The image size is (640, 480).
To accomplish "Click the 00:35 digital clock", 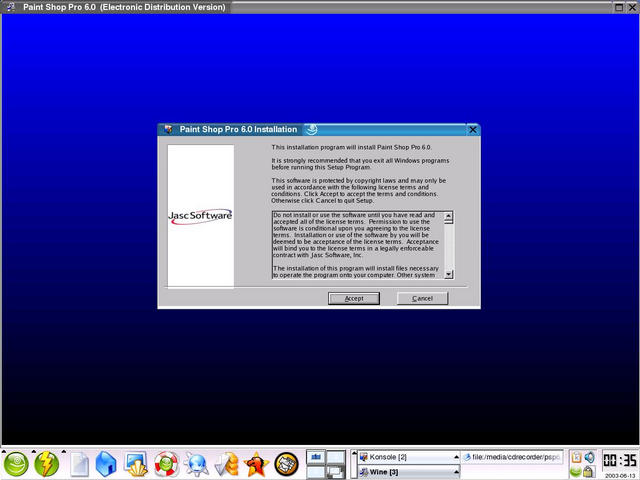I will pyautogui.click(x=619, y=460).
